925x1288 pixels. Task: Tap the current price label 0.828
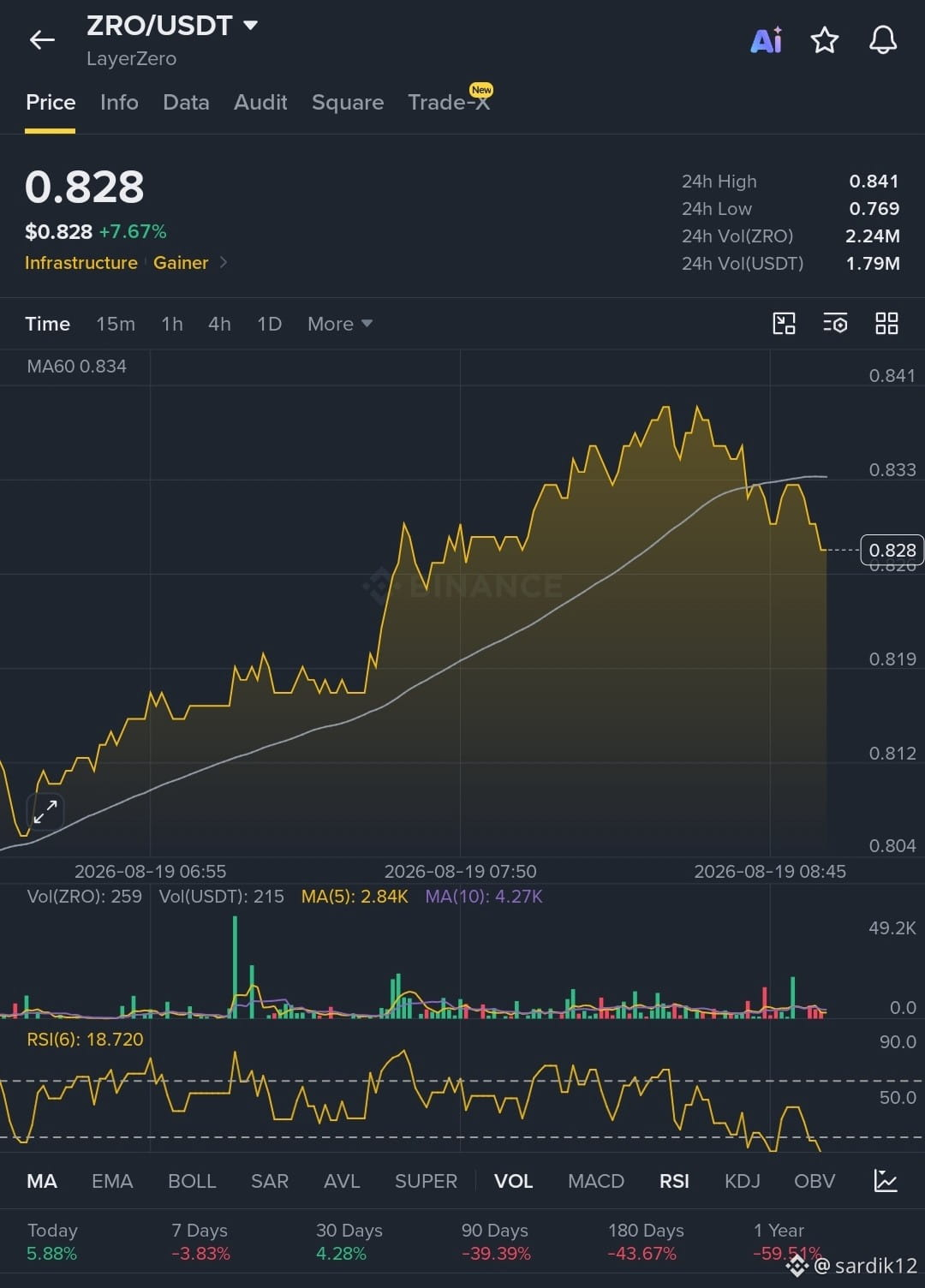(x=892, y=550)
